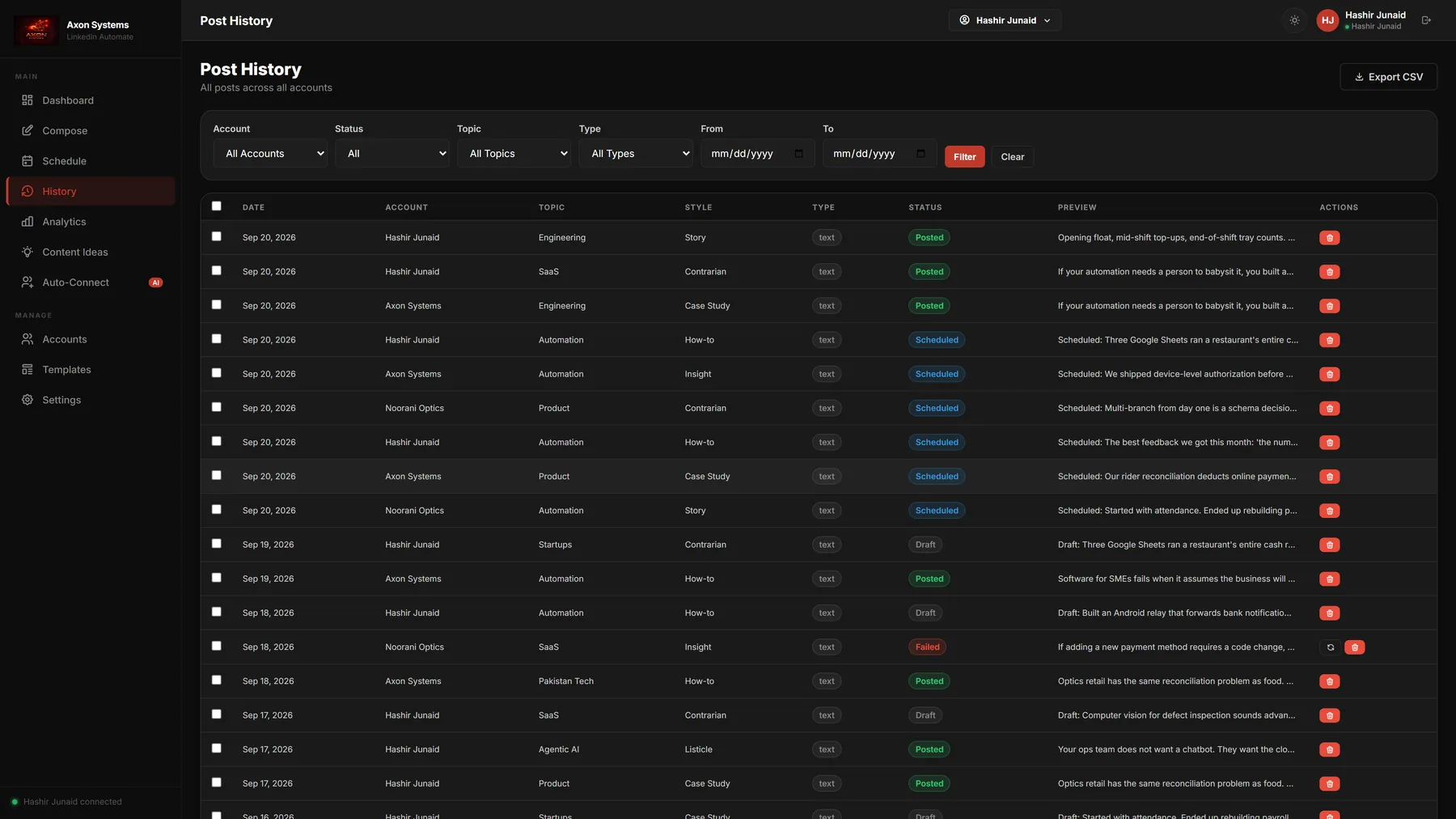Delete the Sep 20 Engineering Story post
Viewport: 1456px width, 819px height.
[x=1329, y=238]
